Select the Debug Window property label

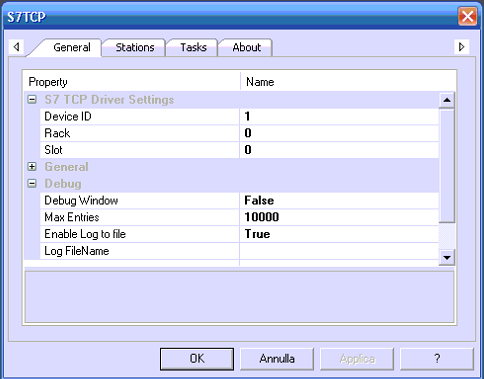click(x=81, y=200)
